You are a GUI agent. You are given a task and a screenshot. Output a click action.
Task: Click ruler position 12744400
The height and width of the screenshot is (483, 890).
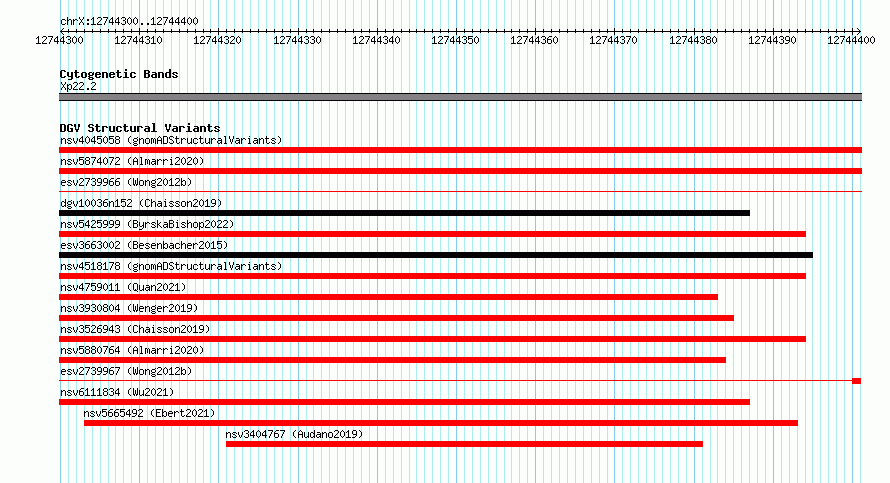(x=851, y=40)
